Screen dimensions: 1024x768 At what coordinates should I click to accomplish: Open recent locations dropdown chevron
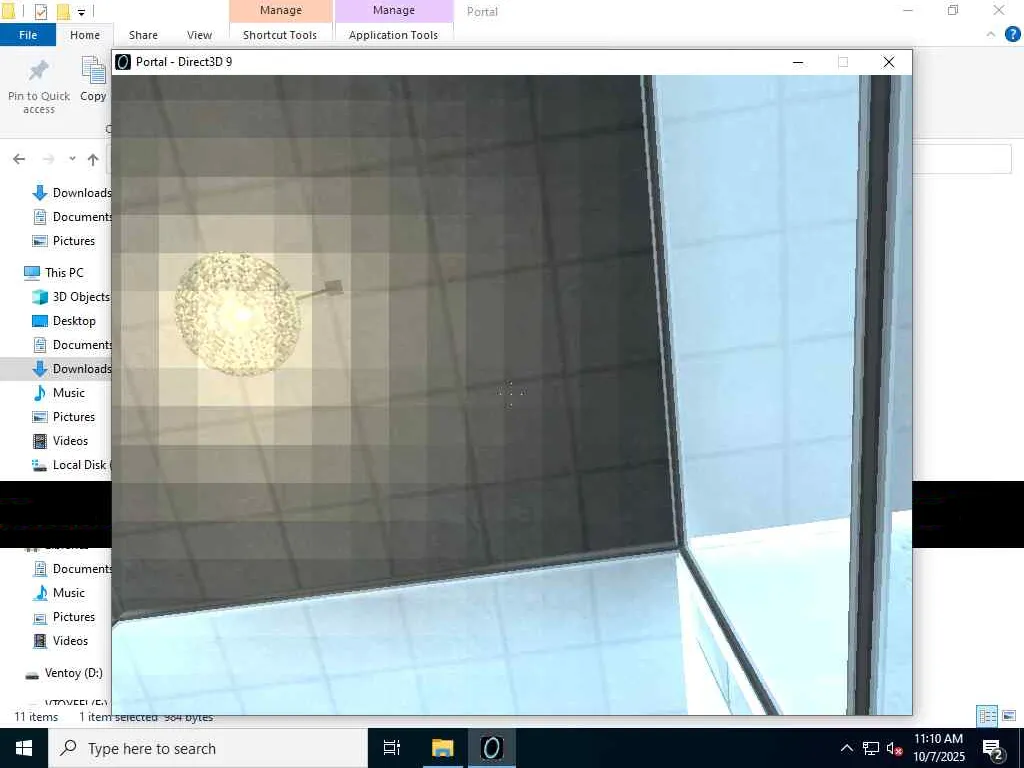[72, 159]
